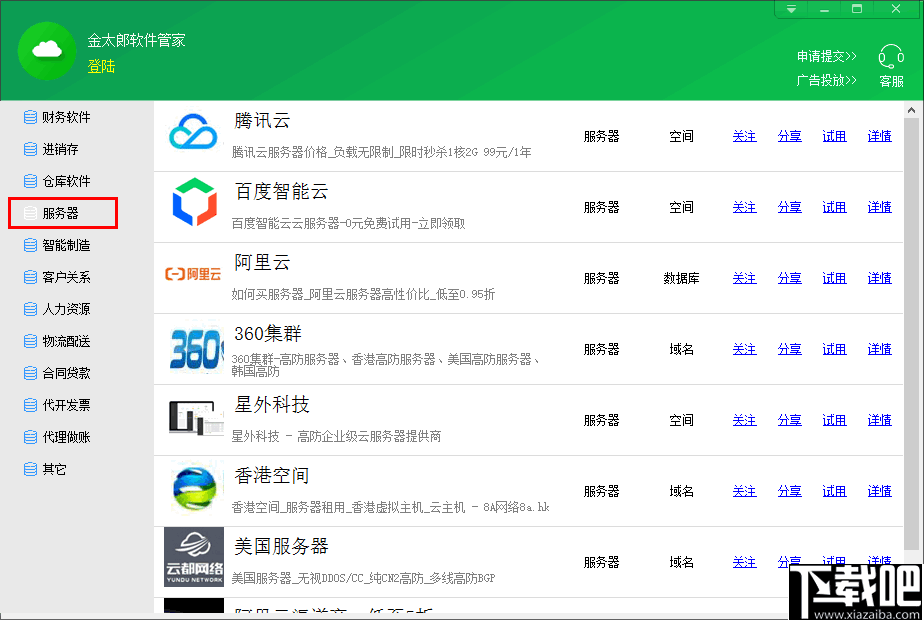Click the 百度智能云 hexagon logo
This screenshot has width=924, height=620.
pyautogui.click(x=194, y=202)
